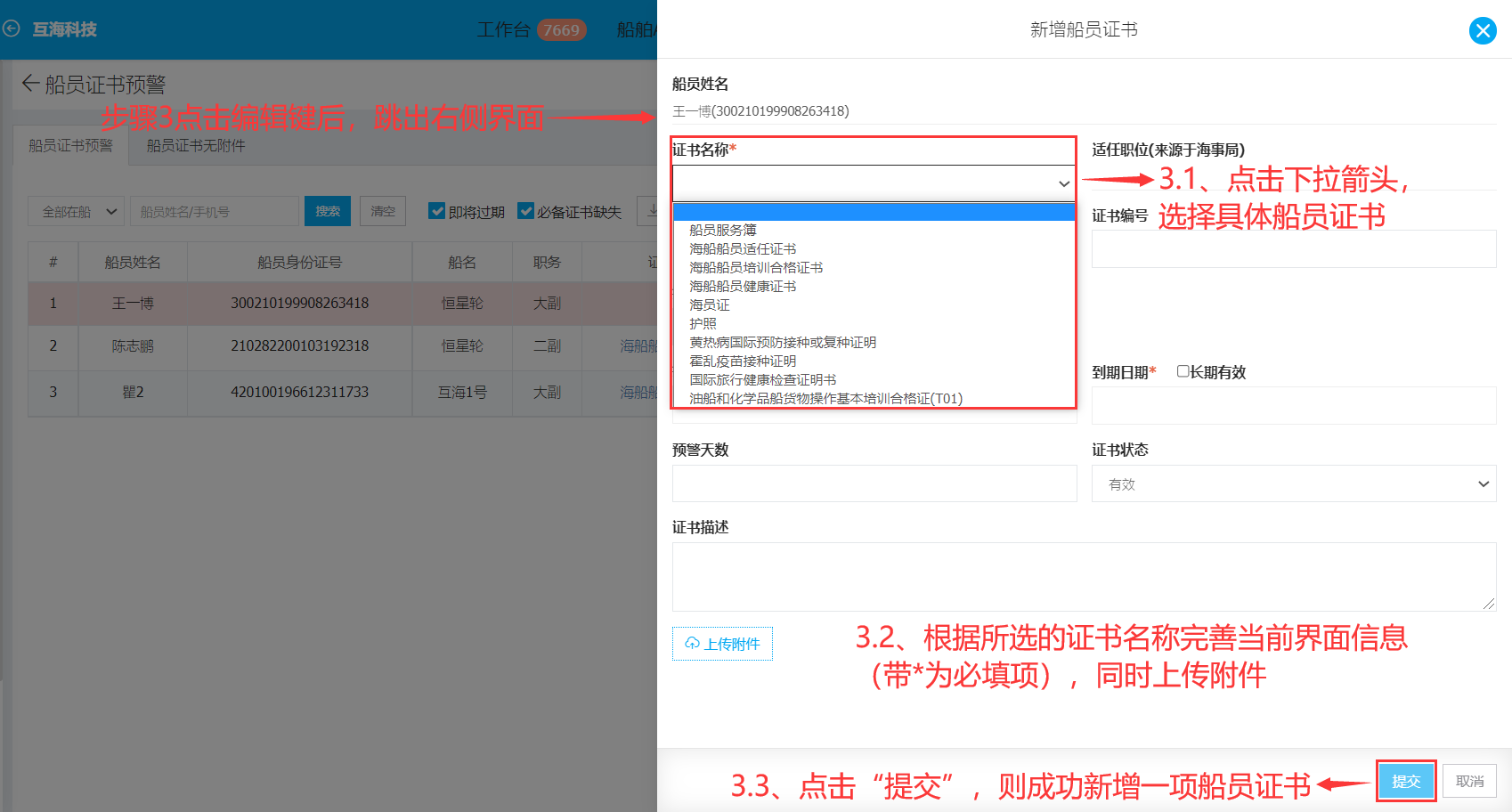Click the 7669 notification badge
This screenshot has width=1512, height=812.
562,30
